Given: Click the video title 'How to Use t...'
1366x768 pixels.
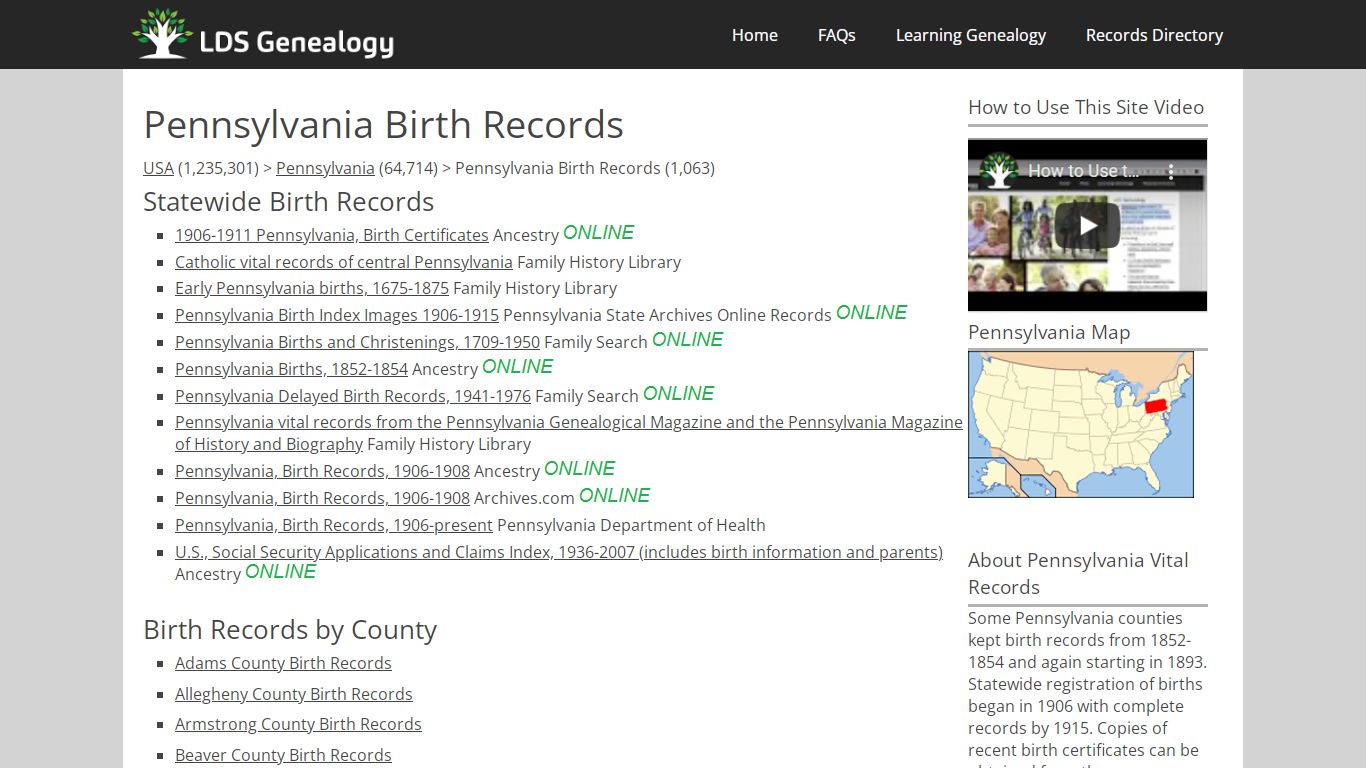Looking at the screenshot, I should (x=1083, y=171).
